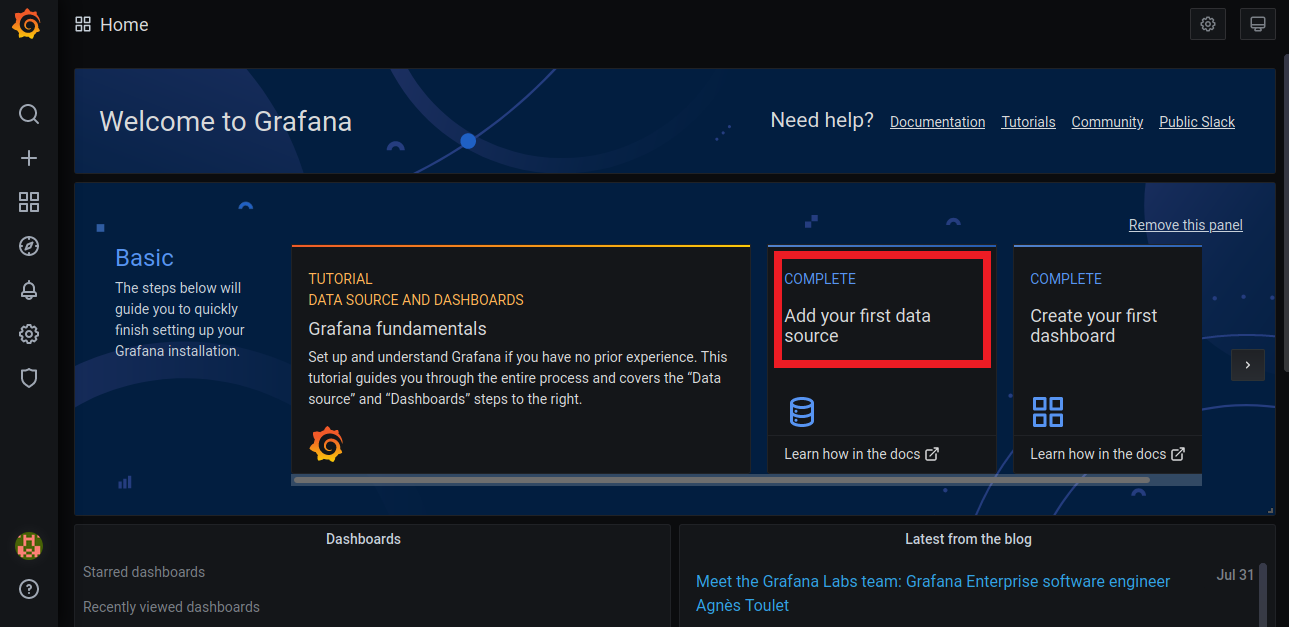The height and width of the screenshot is (627, 1289).
Task: Open the Documentation link
Action: pyautogui.click(x=937, y=122)
